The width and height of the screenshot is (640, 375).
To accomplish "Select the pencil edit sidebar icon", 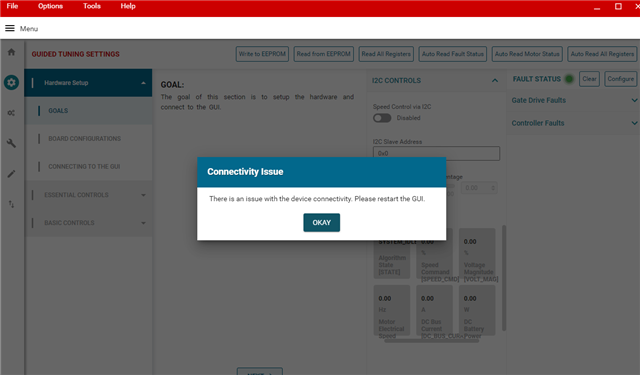I will [x=11, y=174].
